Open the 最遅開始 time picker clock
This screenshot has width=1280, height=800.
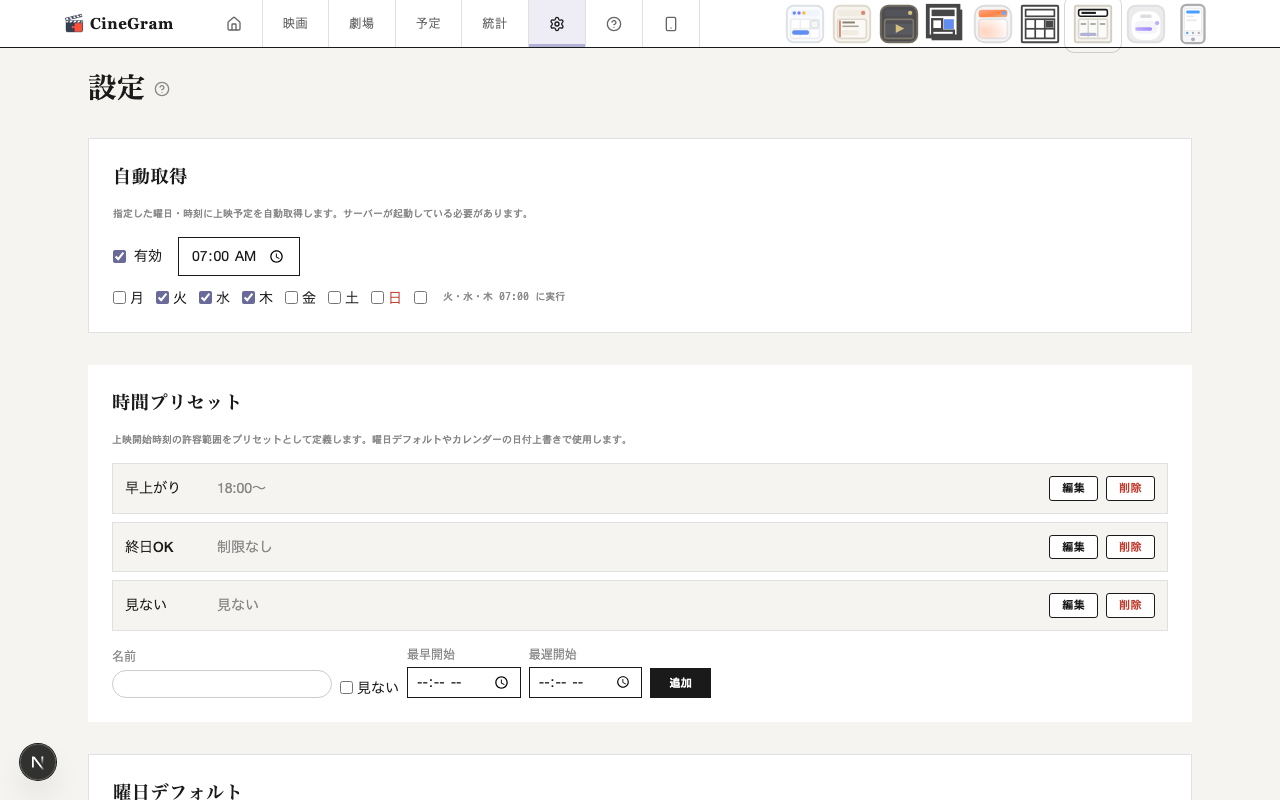pos(624,682)
